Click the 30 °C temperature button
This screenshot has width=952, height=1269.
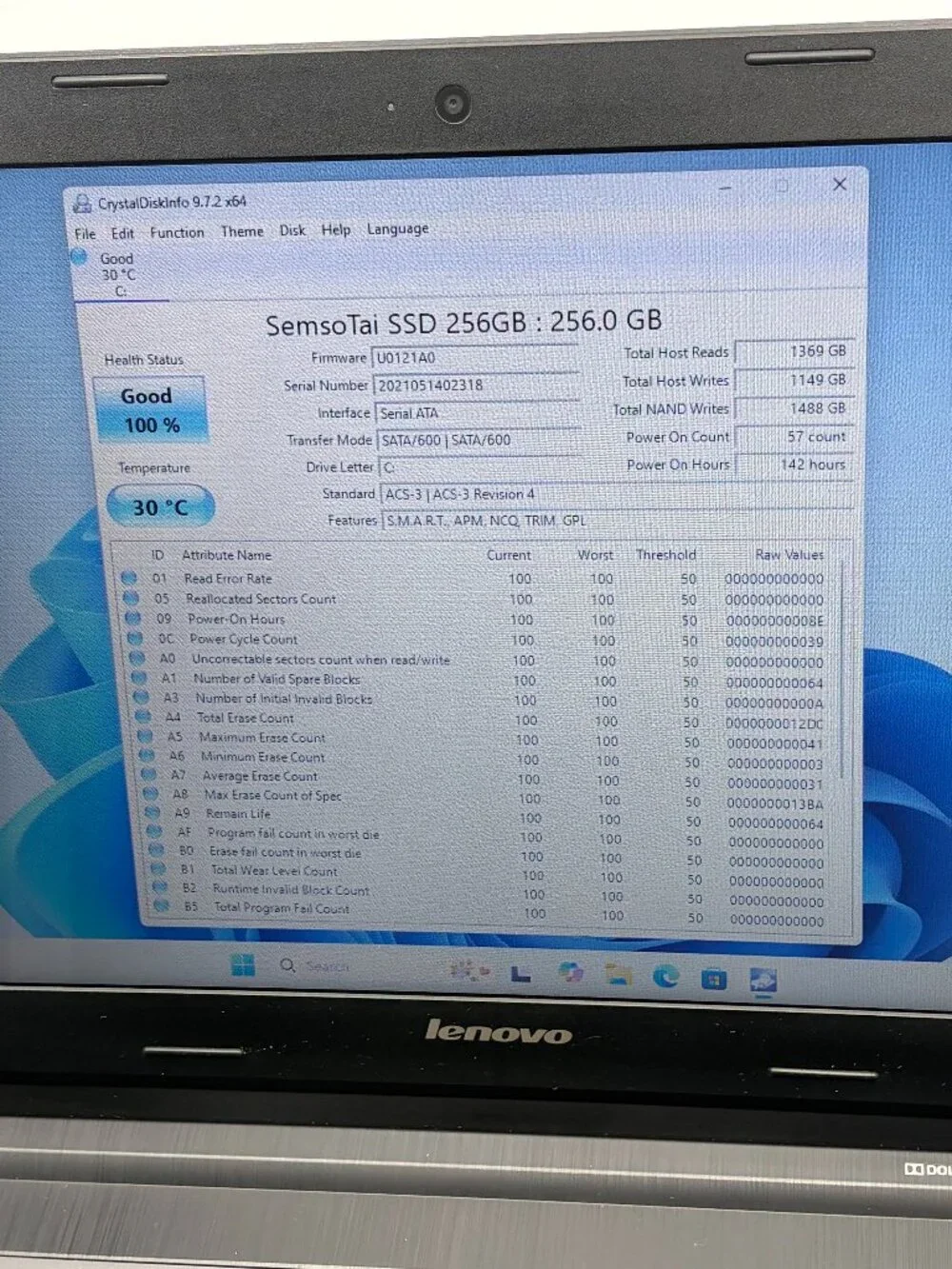[160, 507]
